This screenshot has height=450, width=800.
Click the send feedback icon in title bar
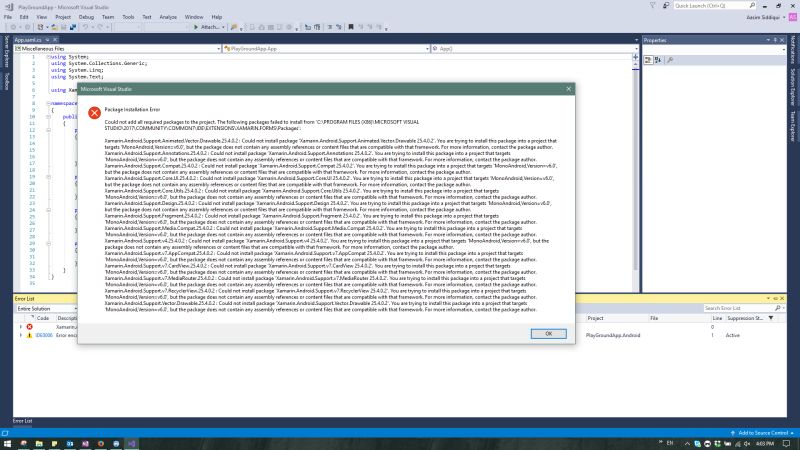666,6
